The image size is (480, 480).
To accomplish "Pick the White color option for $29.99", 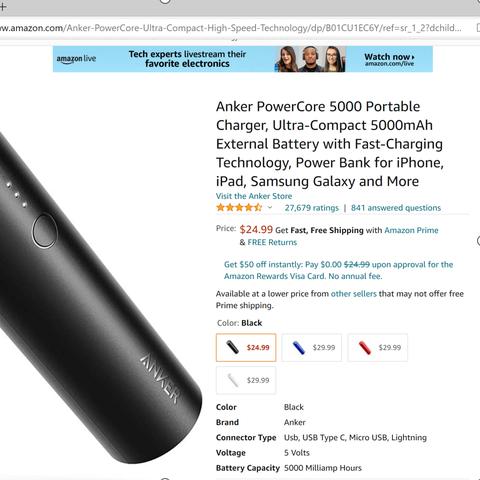I will point(246,380).
